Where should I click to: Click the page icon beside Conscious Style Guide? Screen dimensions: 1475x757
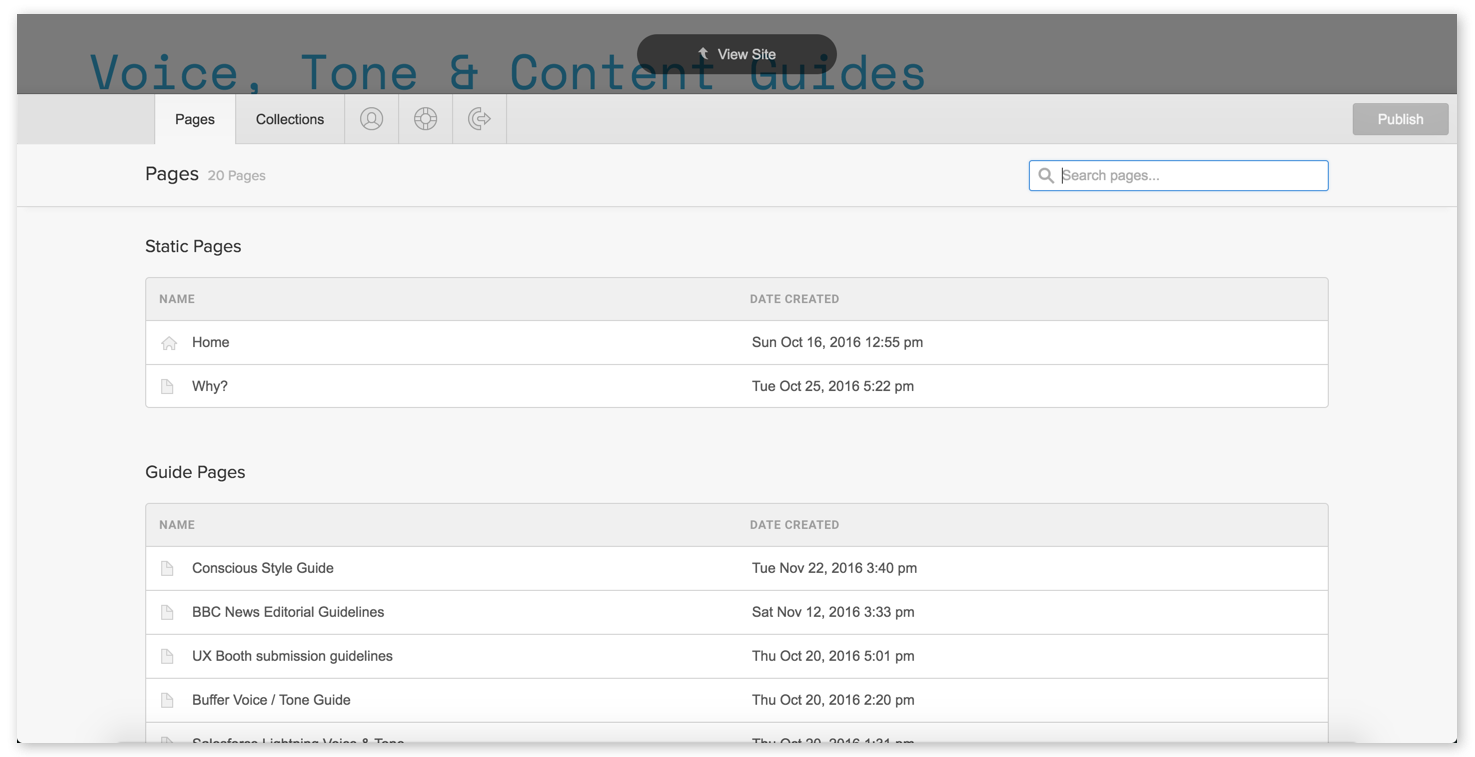167,567
